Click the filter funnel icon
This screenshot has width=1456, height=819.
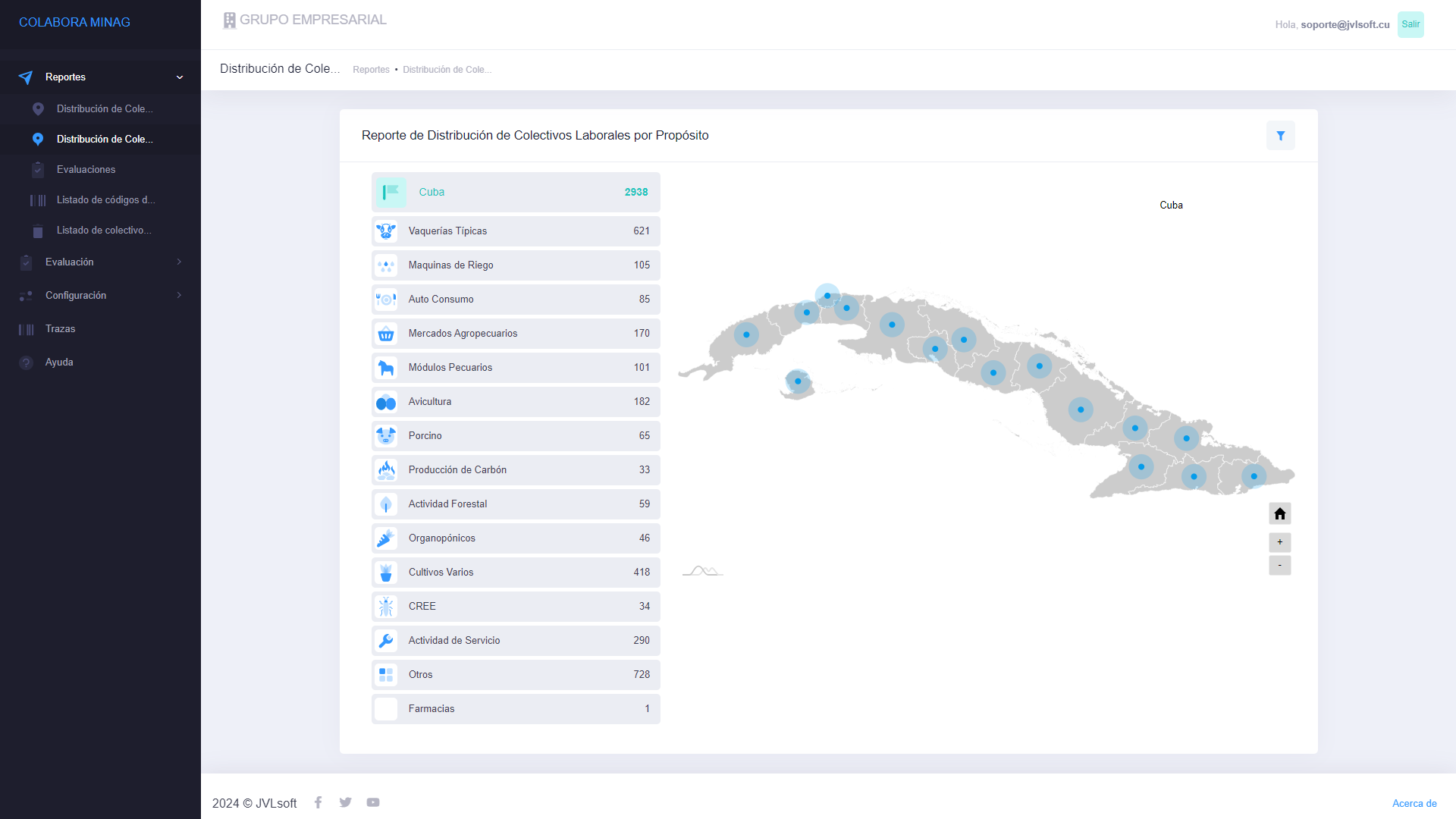coord(1280,136)
